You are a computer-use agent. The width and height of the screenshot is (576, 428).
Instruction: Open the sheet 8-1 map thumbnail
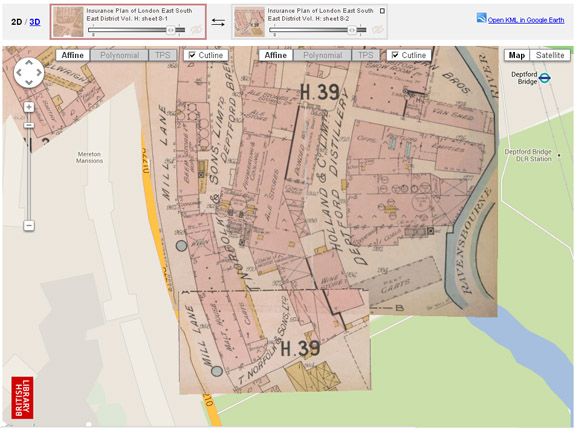coord(68,22)
